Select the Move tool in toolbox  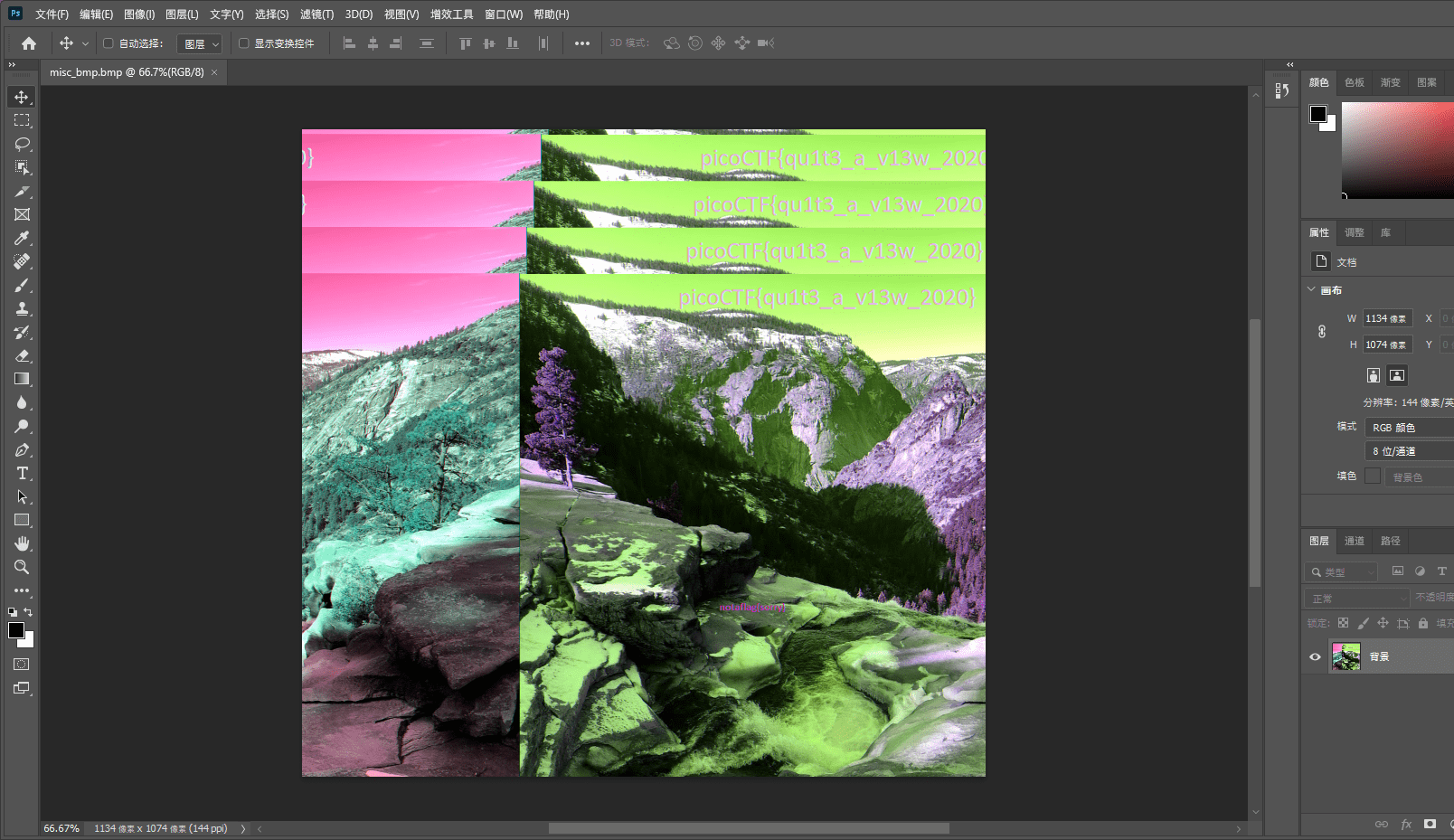(x=22, y=97)
